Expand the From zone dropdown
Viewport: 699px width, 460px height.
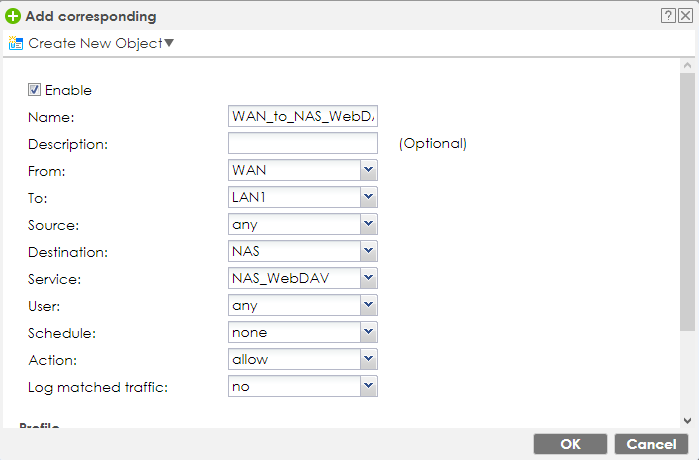pyautogui.click(x=368, y=171)
